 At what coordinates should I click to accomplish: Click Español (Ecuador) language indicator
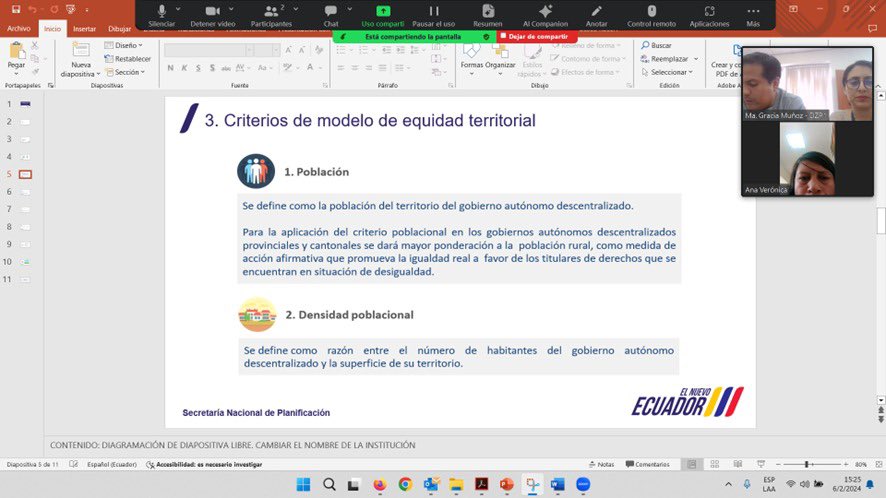(112, 465)
